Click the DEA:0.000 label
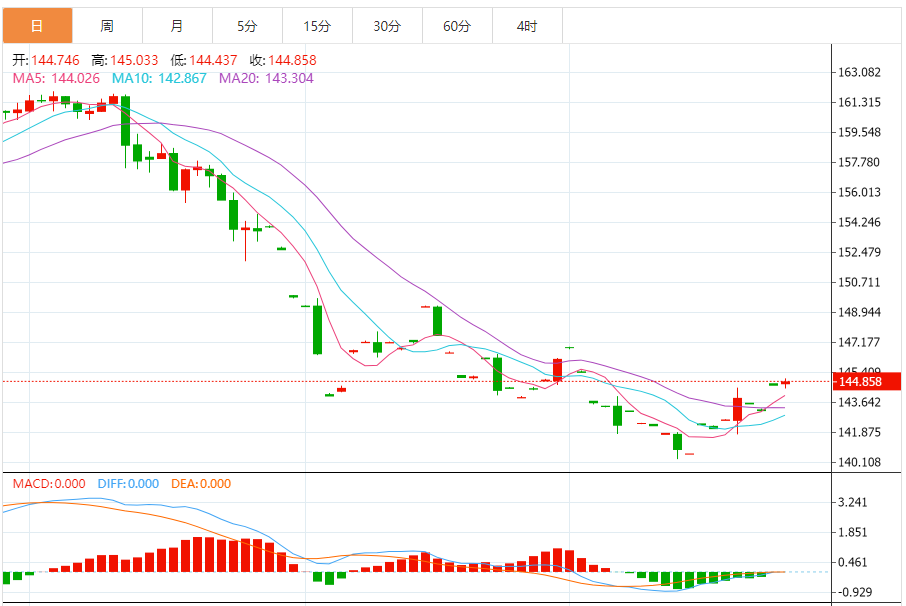906x606 pixels. click(201, 484)
